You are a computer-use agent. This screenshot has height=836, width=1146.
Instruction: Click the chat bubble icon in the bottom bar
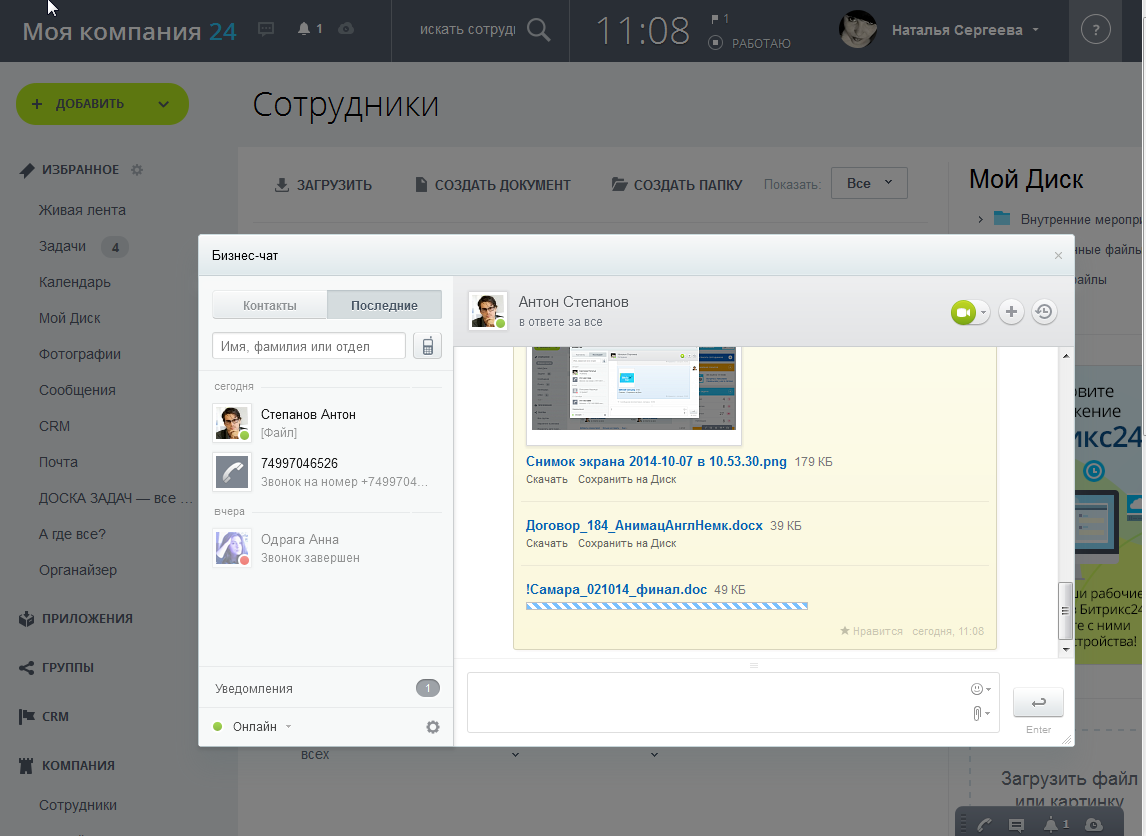1016,825
